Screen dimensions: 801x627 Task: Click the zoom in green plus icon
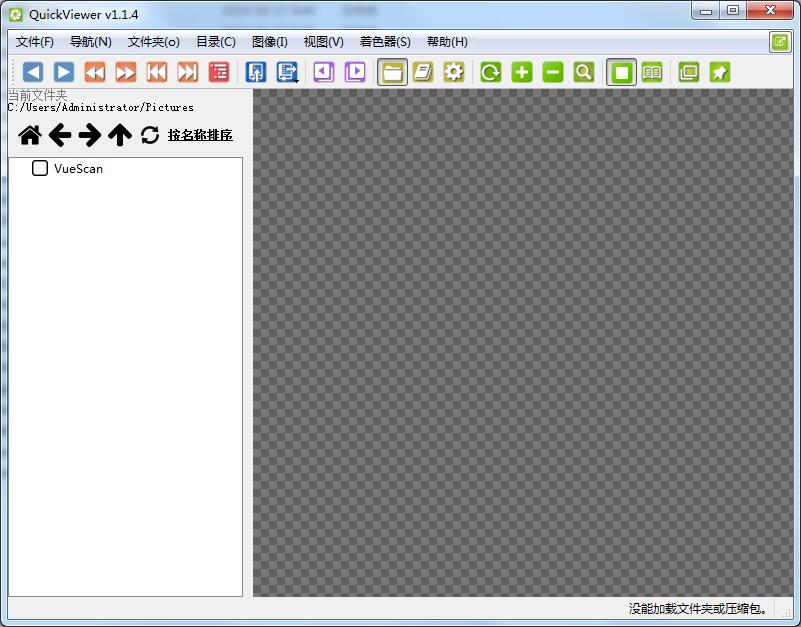(x=522, y=72)
